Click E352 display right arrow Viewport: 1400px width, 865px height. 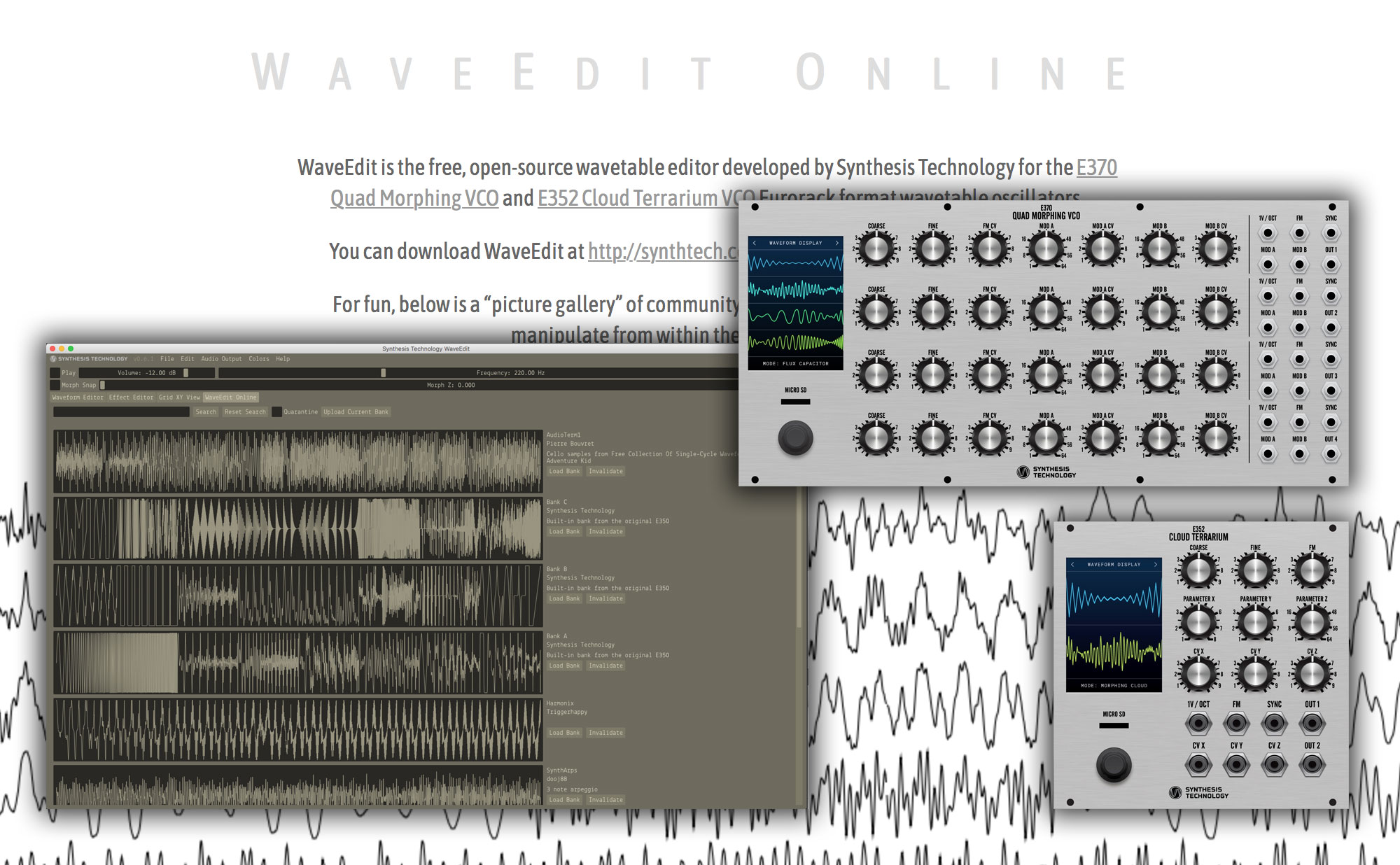[x=1155, y=564]
